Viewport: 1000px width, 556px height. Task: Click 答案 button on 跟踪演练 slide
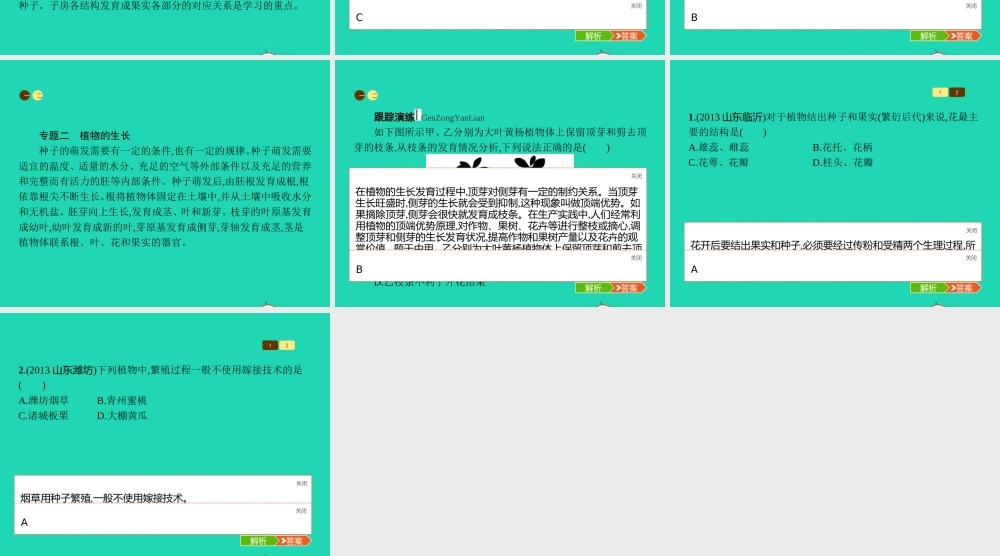[x=629, y=288]
